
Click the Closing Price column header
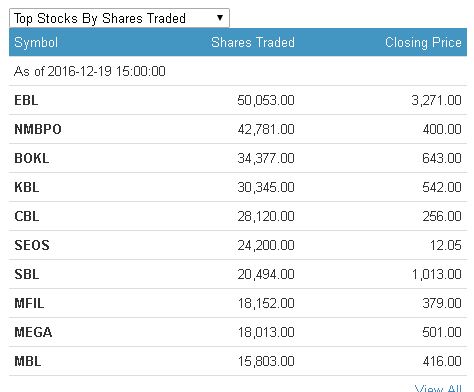coord(423,42)
